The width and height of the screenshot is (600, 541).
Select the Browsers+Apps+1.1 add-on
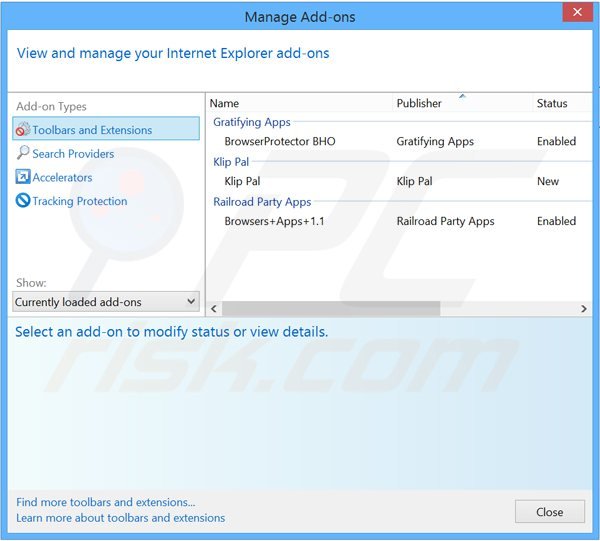click(274, 221)
